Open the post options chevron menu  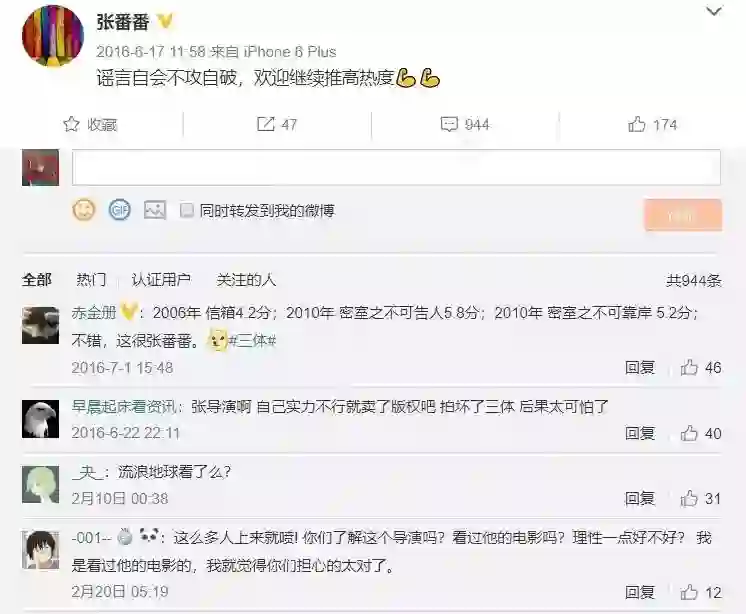tap(714, 11)
